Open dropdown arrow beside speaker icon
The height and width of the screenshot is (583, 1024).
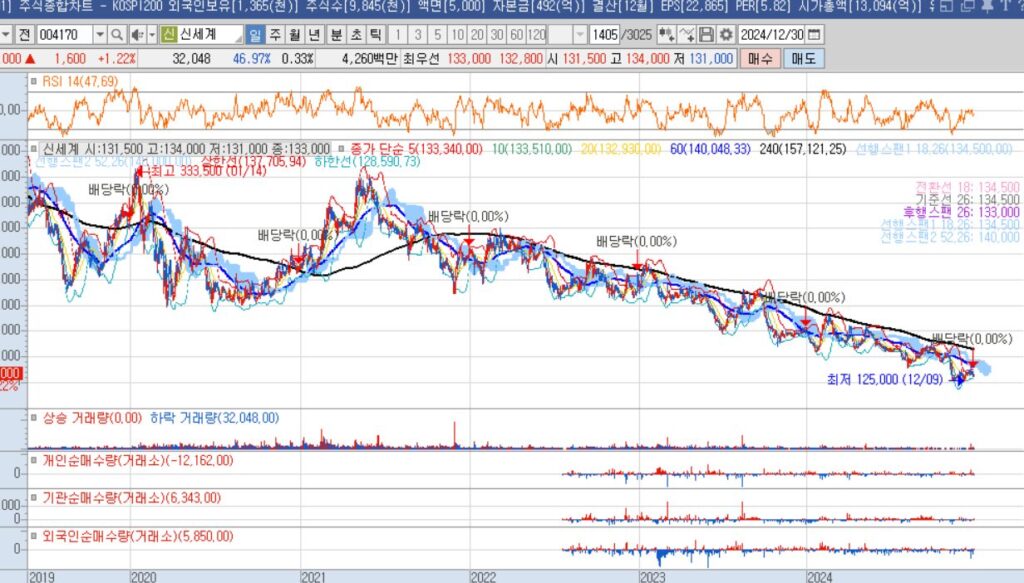[151, 34]
